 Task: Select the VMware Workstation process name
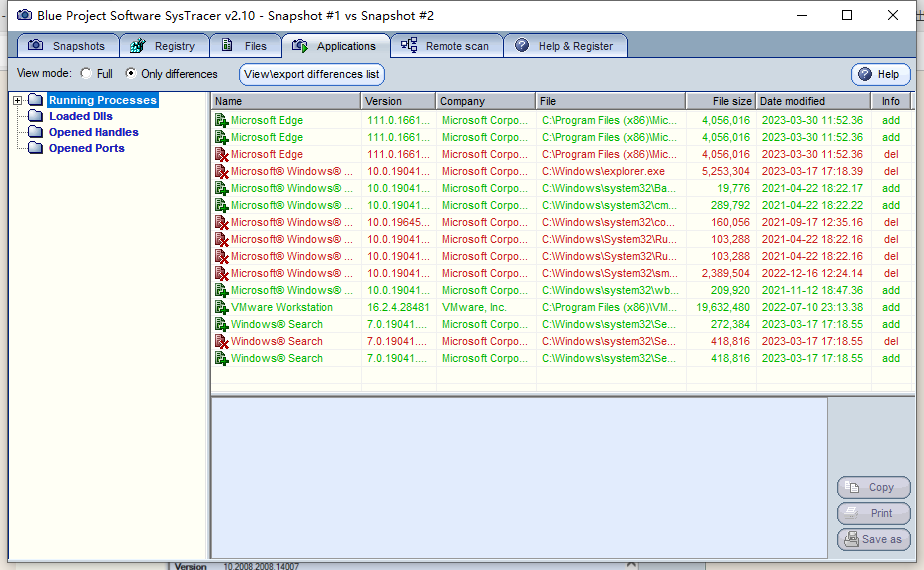pyautogui.click(x=282, y=308)
